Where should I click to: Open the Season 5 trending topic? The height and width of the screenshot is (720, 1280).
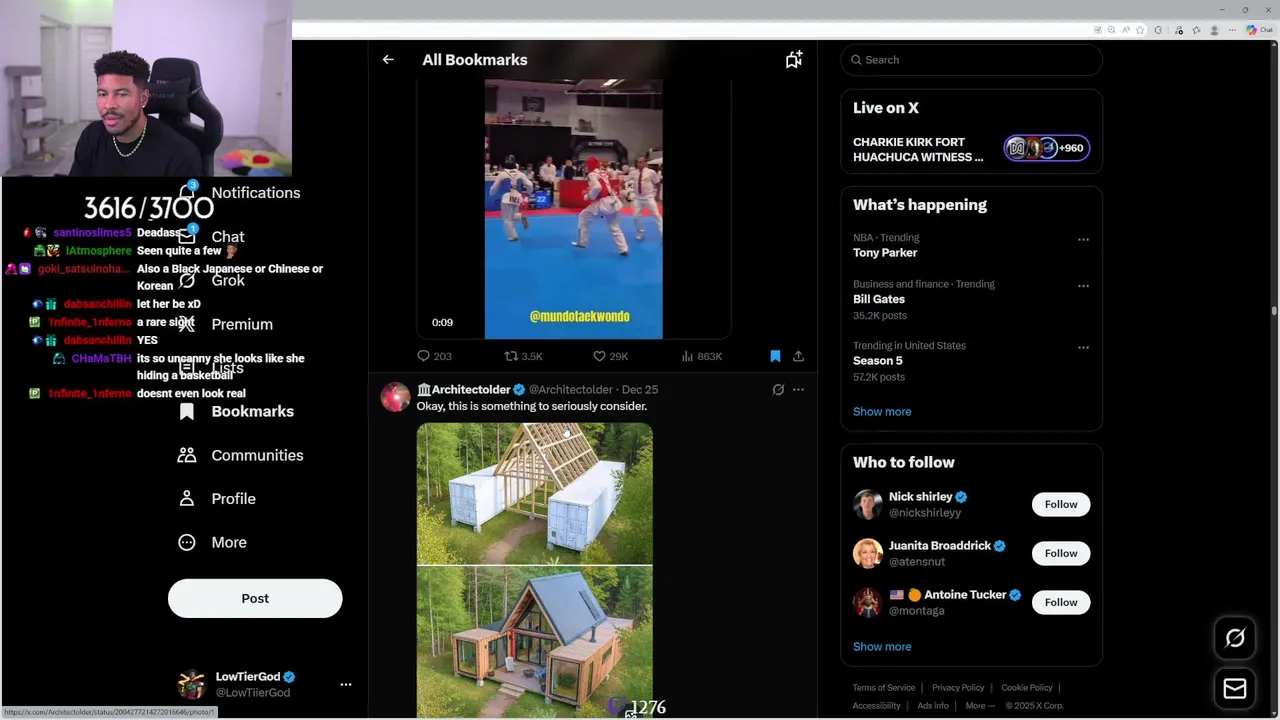coord(878,361)
